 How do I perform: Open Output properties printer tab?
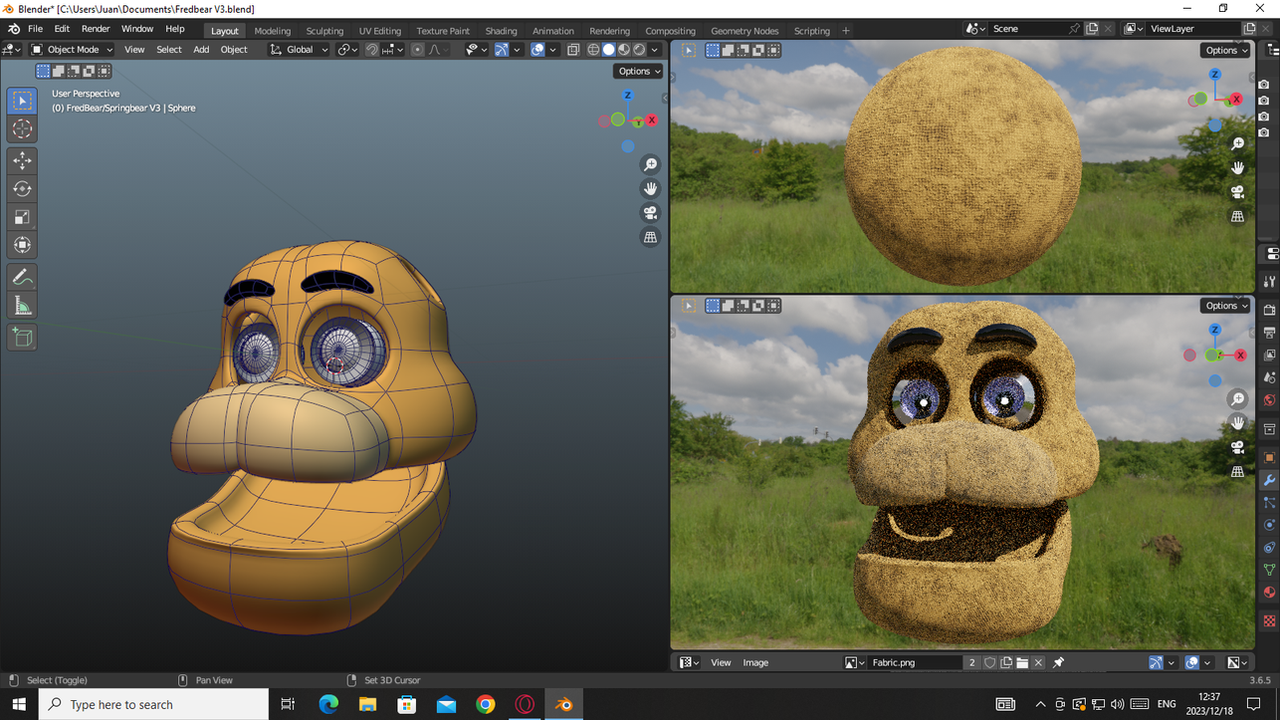1270,332
